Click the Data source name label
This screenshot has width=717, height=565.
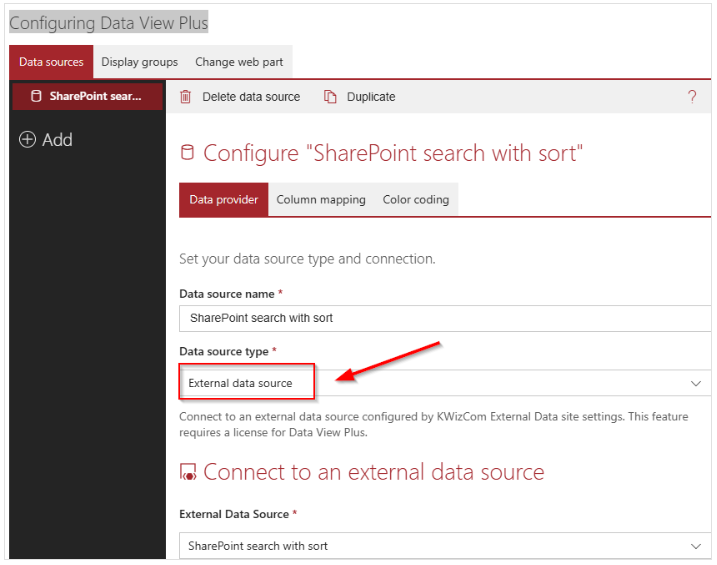(x=227, y=294)
